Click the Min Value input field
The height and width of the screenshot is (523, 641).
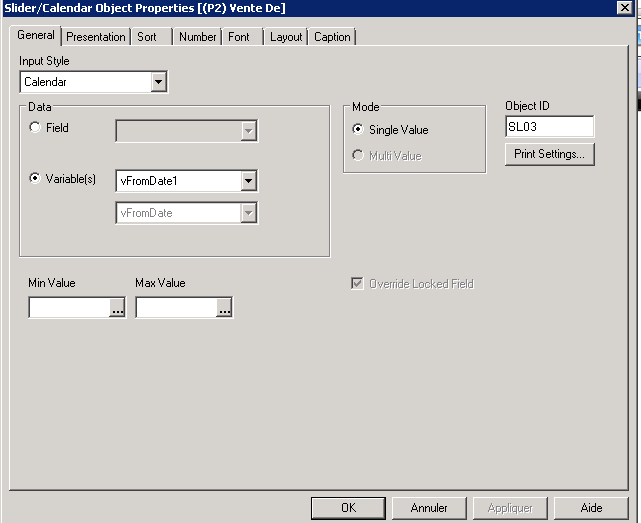(x=69, y=307)
